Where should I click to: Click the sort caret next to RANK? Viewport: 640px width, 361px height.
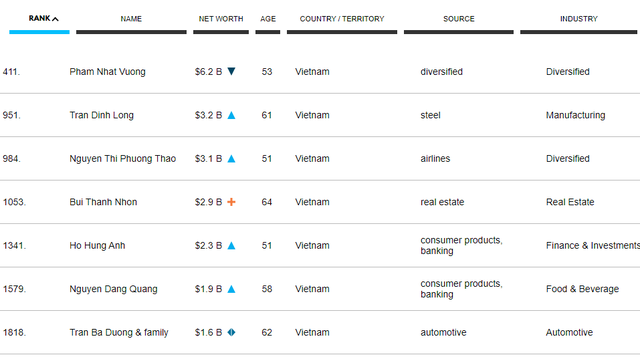(56, 19)
